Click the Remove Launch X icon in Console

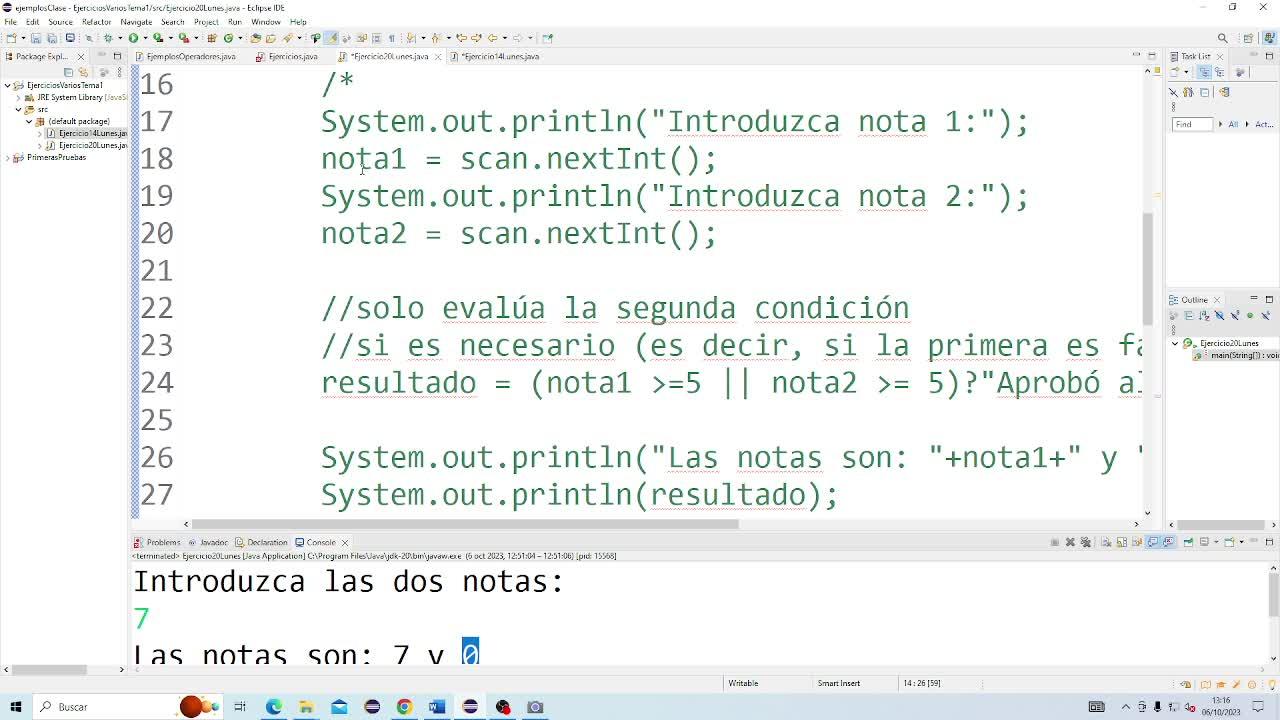click(x=1070, y=542)
